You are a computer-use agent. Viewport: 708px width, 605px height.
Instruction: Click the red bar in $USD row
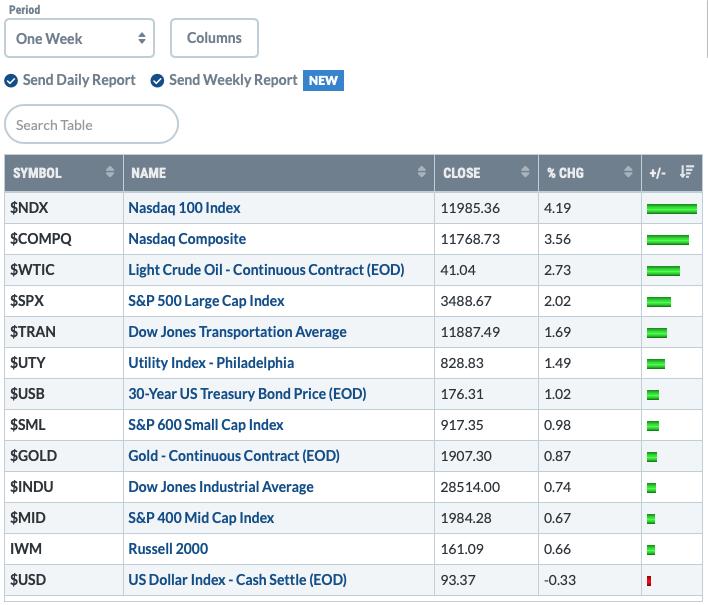pos(649,581)
